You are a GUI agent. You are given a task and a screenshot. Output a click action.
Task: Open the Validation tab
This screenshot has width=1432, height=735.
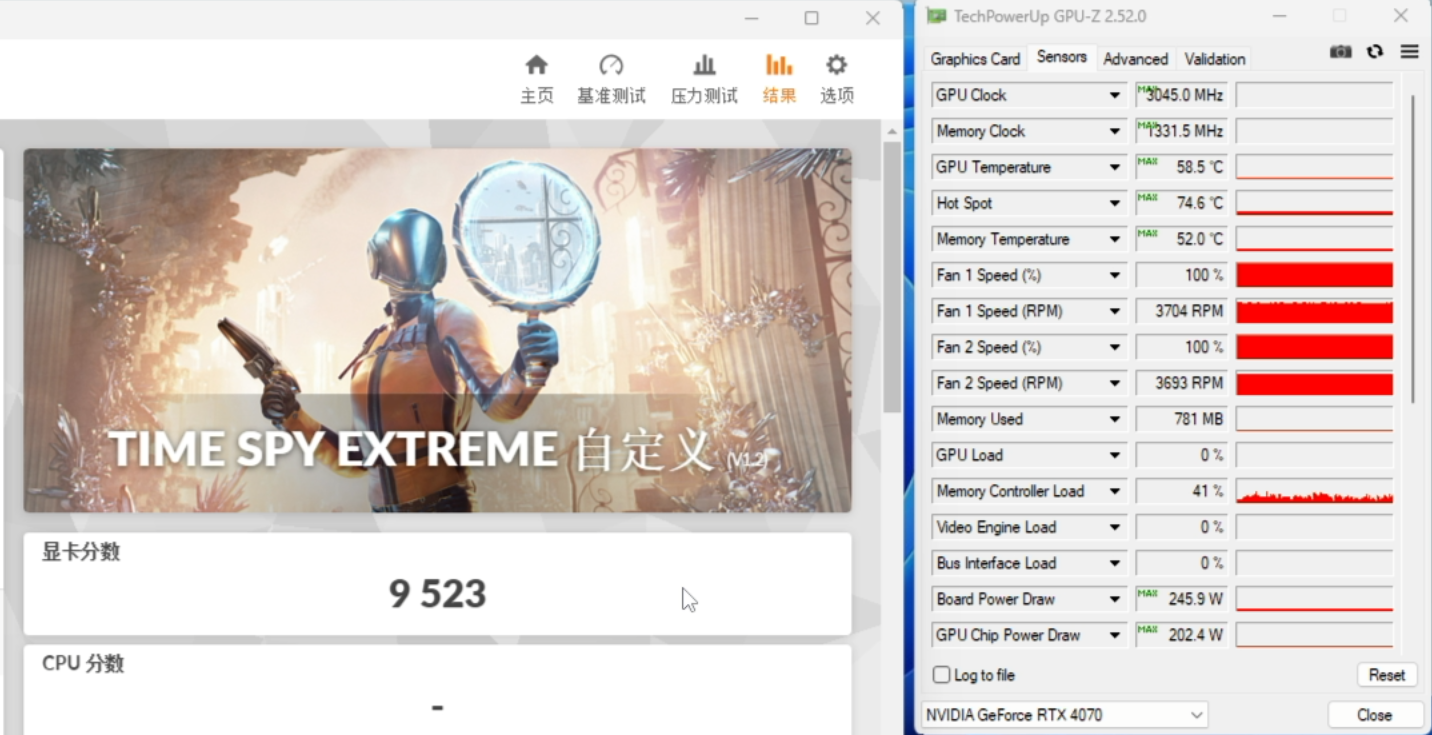point(1215,59)
